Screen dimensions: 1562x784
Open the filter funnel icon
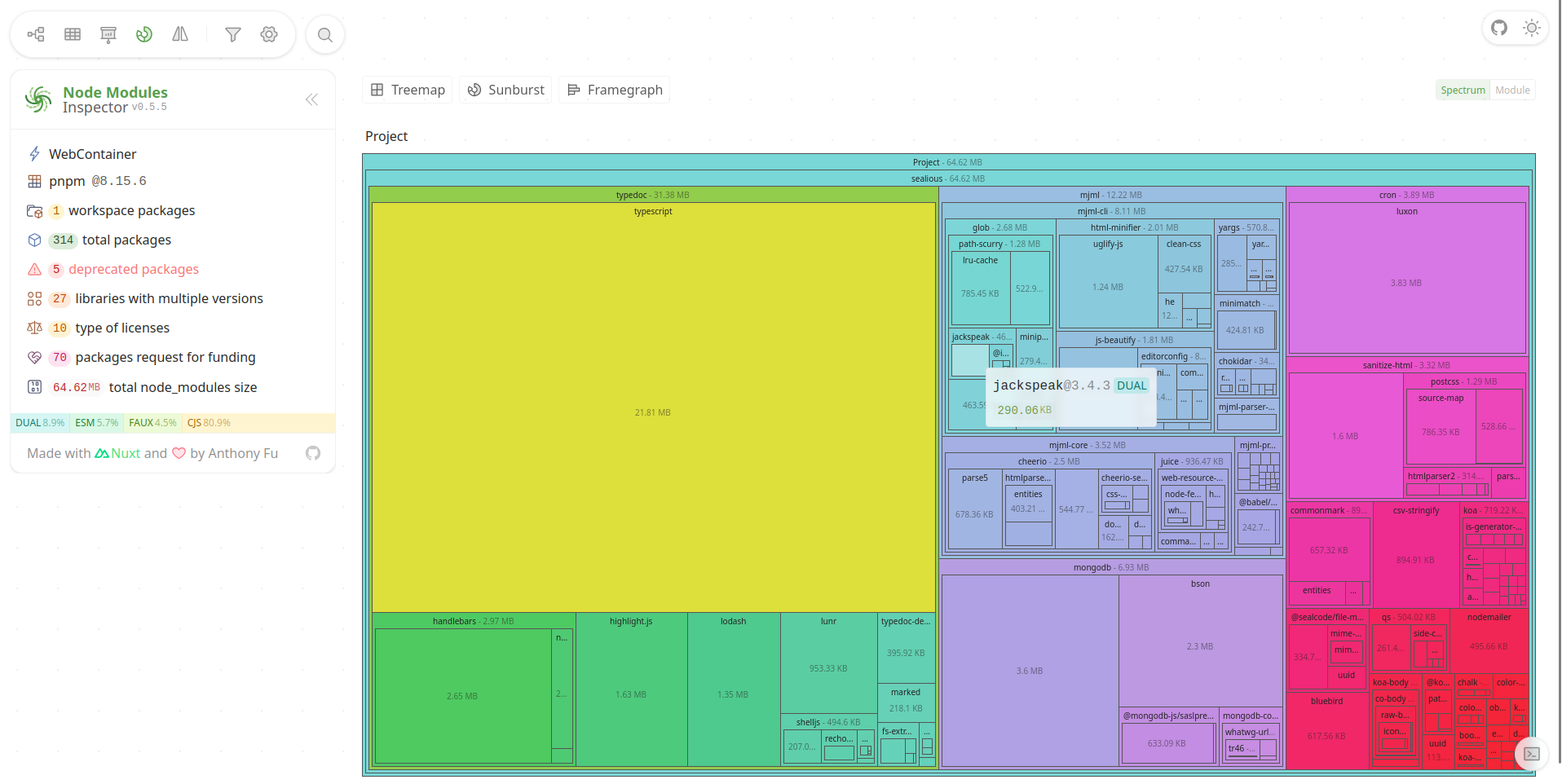(x=233, y=34)
